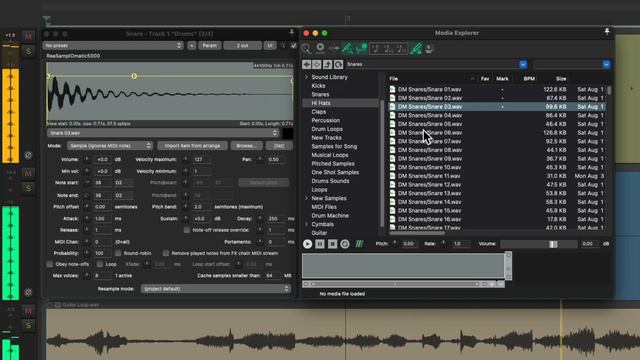Image resolution: width=640 pixels, height=360 pixels.
Task: Click the dock download icon in Media Explorer toolbar
Action: point(429,49)
